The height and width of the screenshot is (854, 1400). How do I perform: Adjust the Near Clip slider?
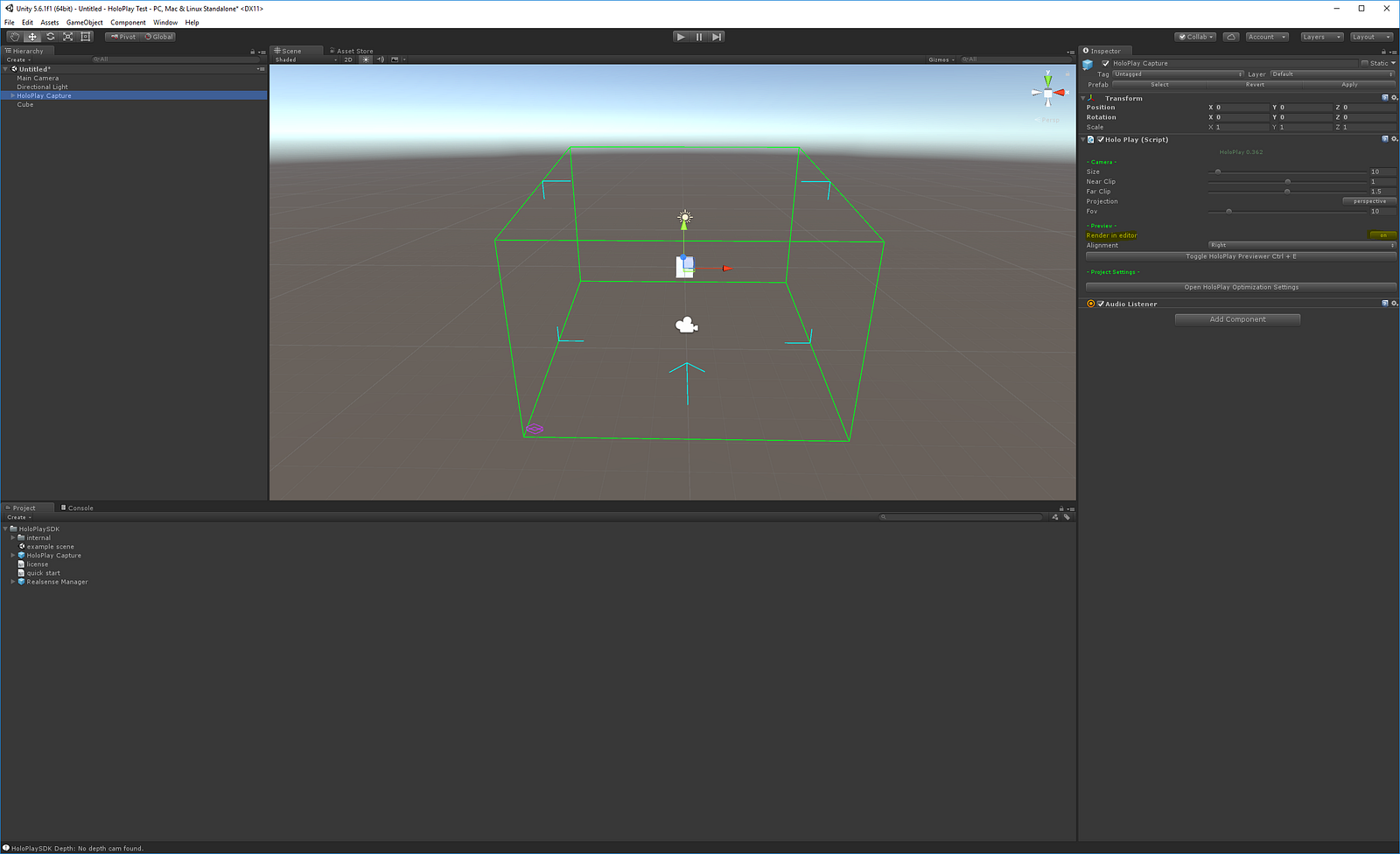[x=1287, y=181]
